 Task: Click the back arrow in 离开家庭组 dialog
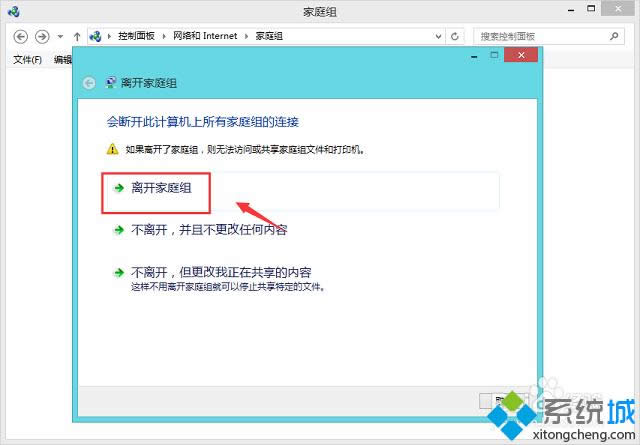pyautogui.click(x=89, y=83)
